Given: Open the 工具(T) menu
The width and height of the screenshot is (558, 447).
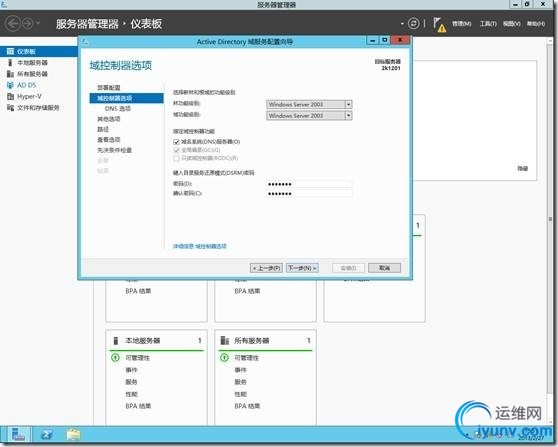Looking at the screenshot, I should pos(488,24).
